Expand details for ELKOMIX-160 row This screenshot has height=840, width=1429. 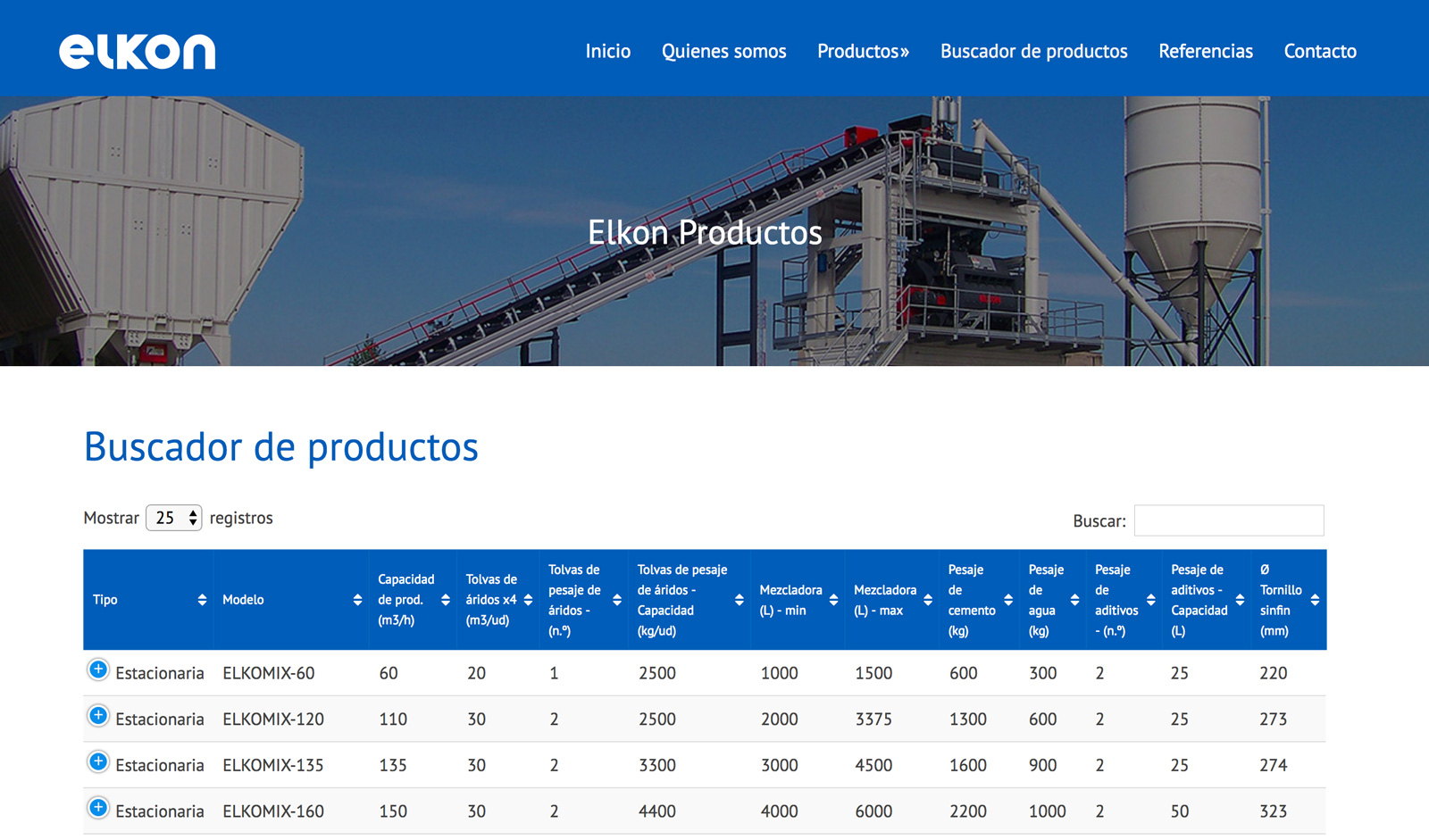click(98, 809)
